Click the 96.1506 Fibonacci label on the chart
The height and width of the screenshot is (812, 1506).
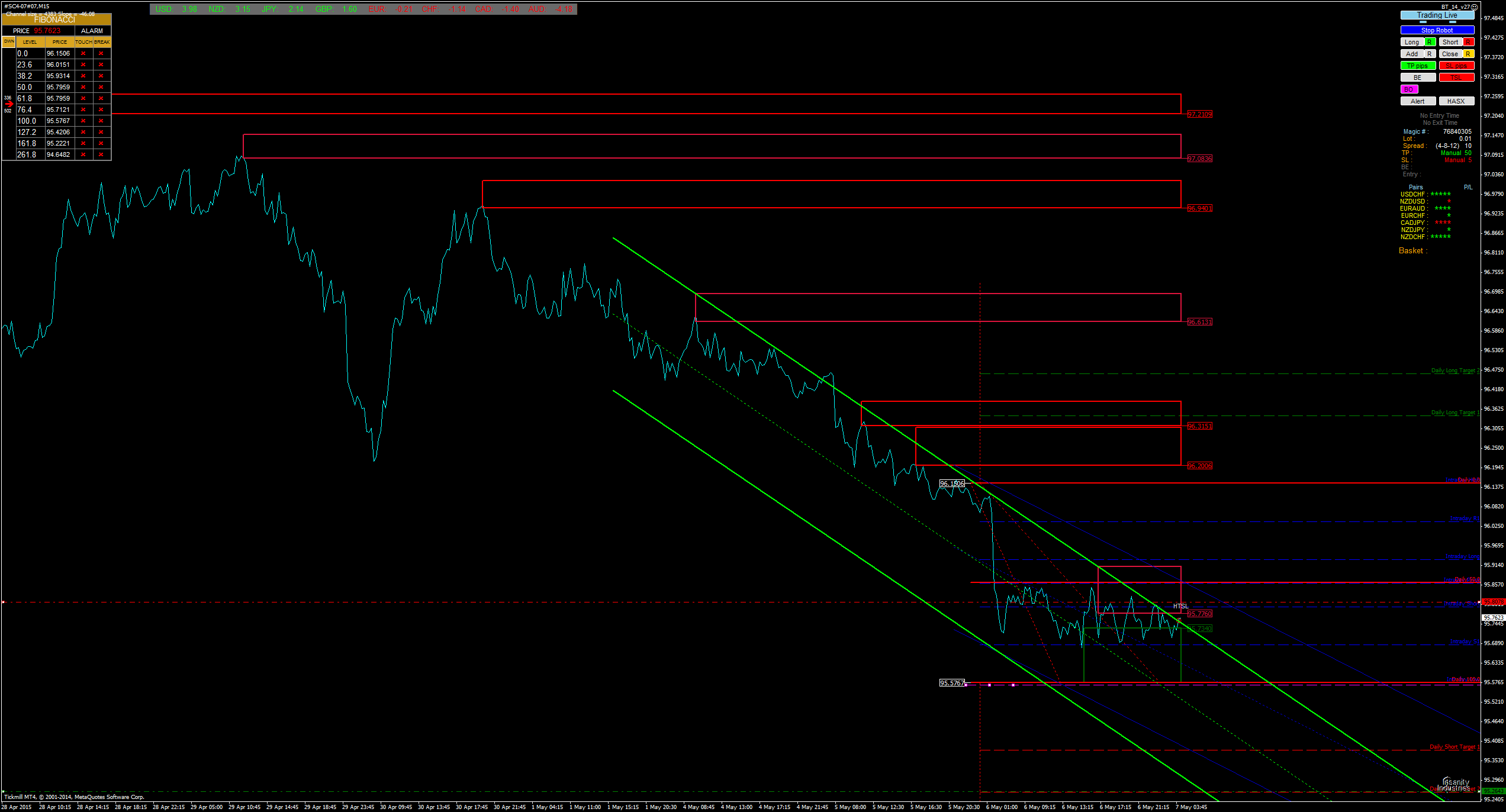pos(952,484)
